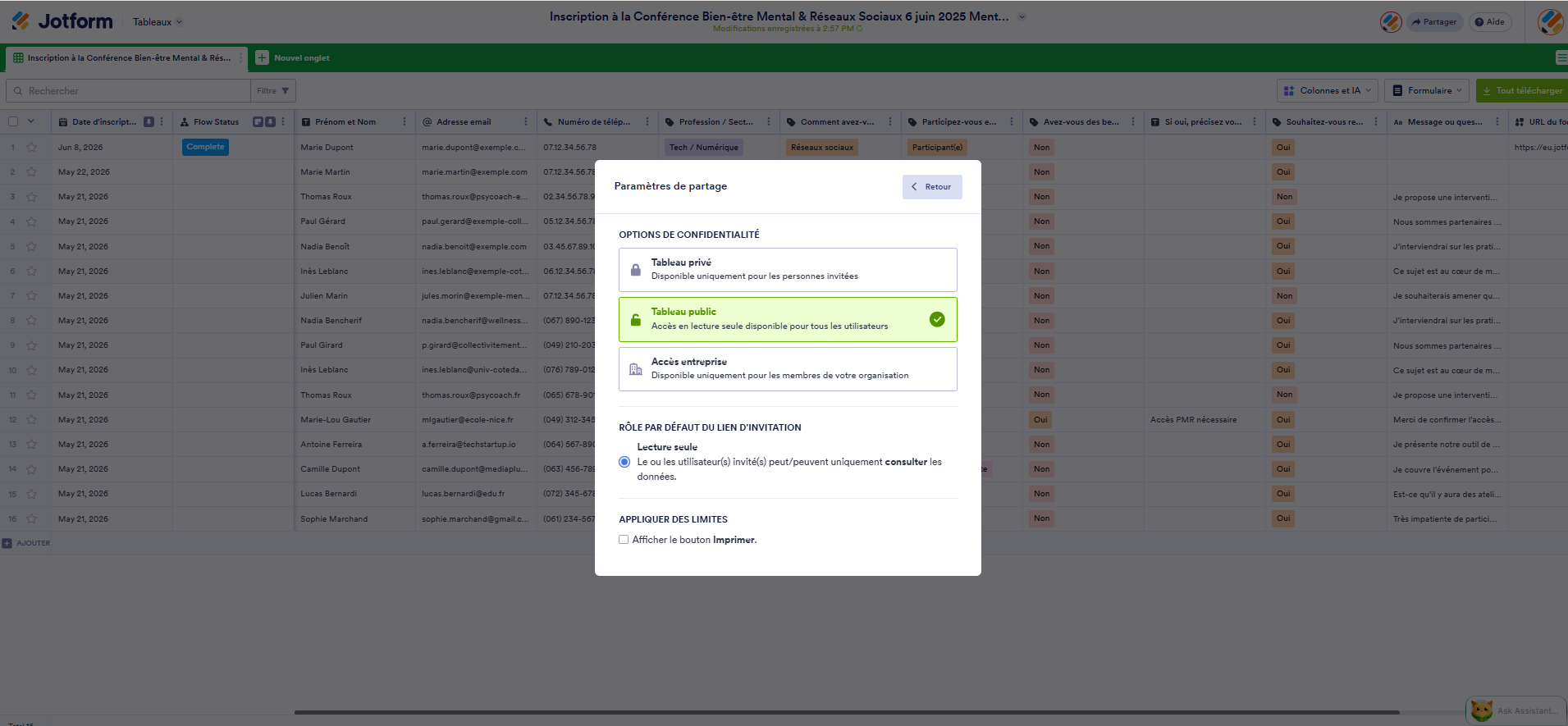Viewport: 1568px width, 726px height.
Task: Click the building icon of Accès entreprise
Action: (635, 369)
